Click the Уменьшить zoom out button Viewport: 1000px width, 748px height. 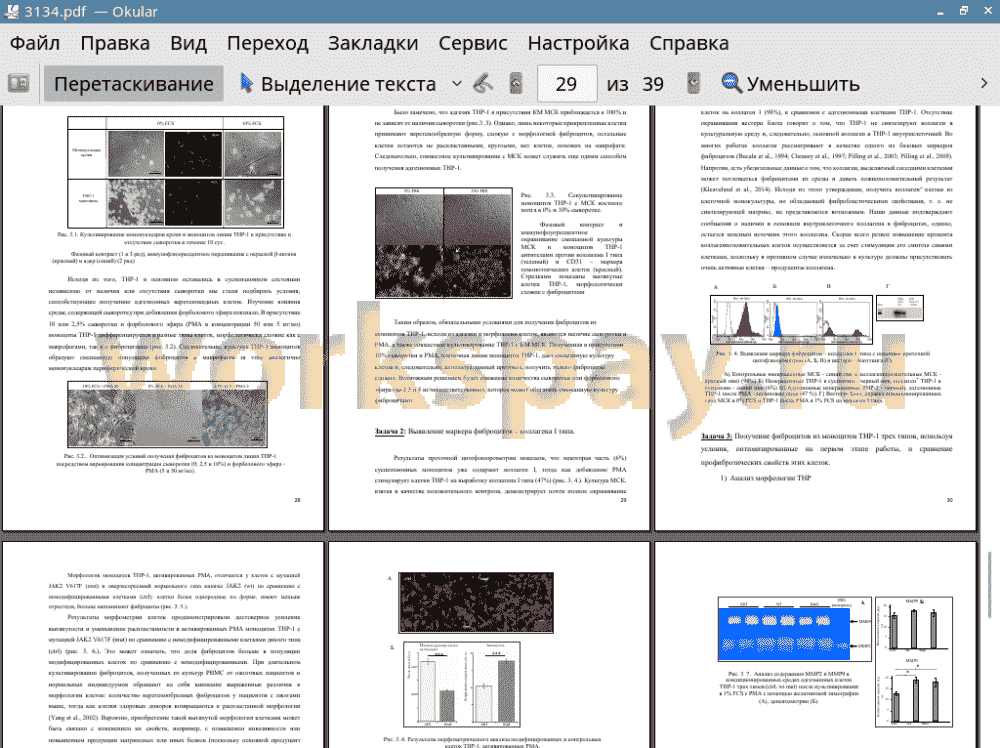[x=791, y=84]
